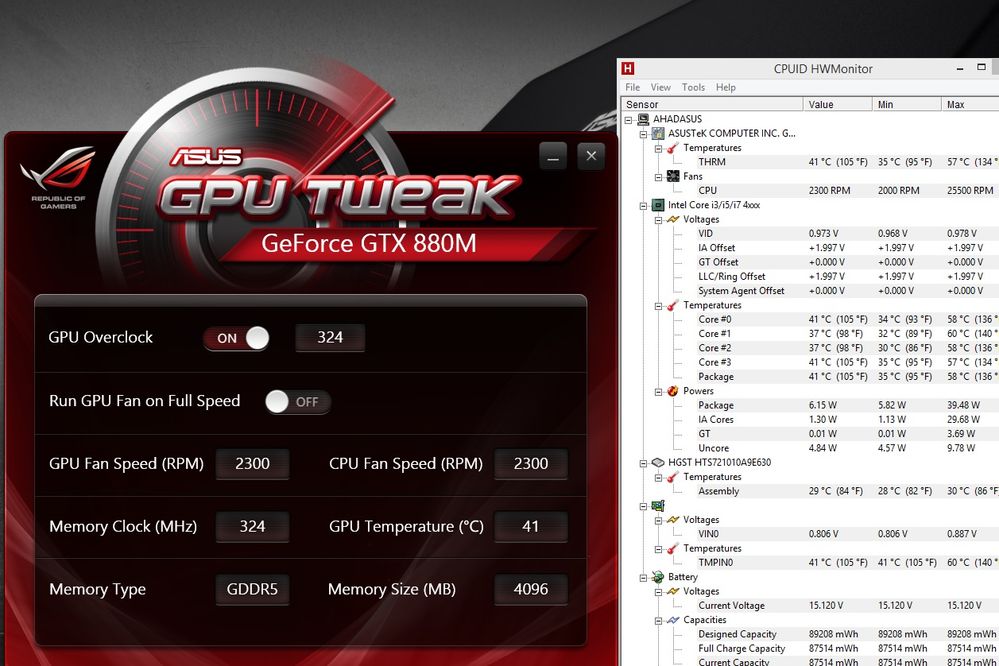Click the Memory Clock (MHz) value box
The height and width of the screenshot is (666, 999).
[x=252, y=526]
